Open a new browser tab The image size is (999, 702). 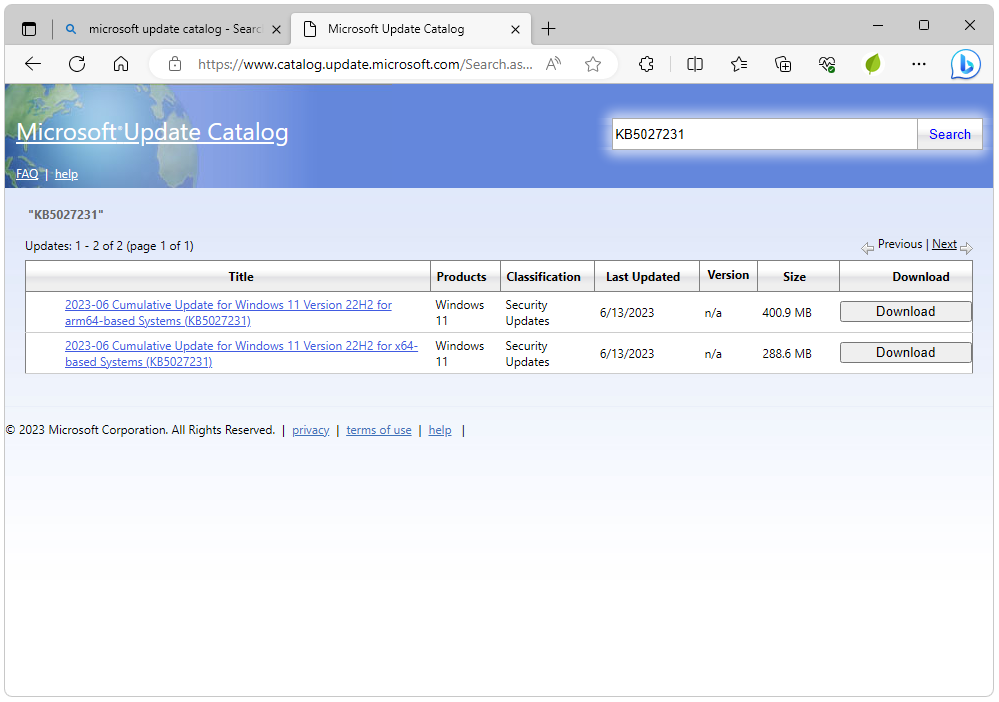point(548,29)
